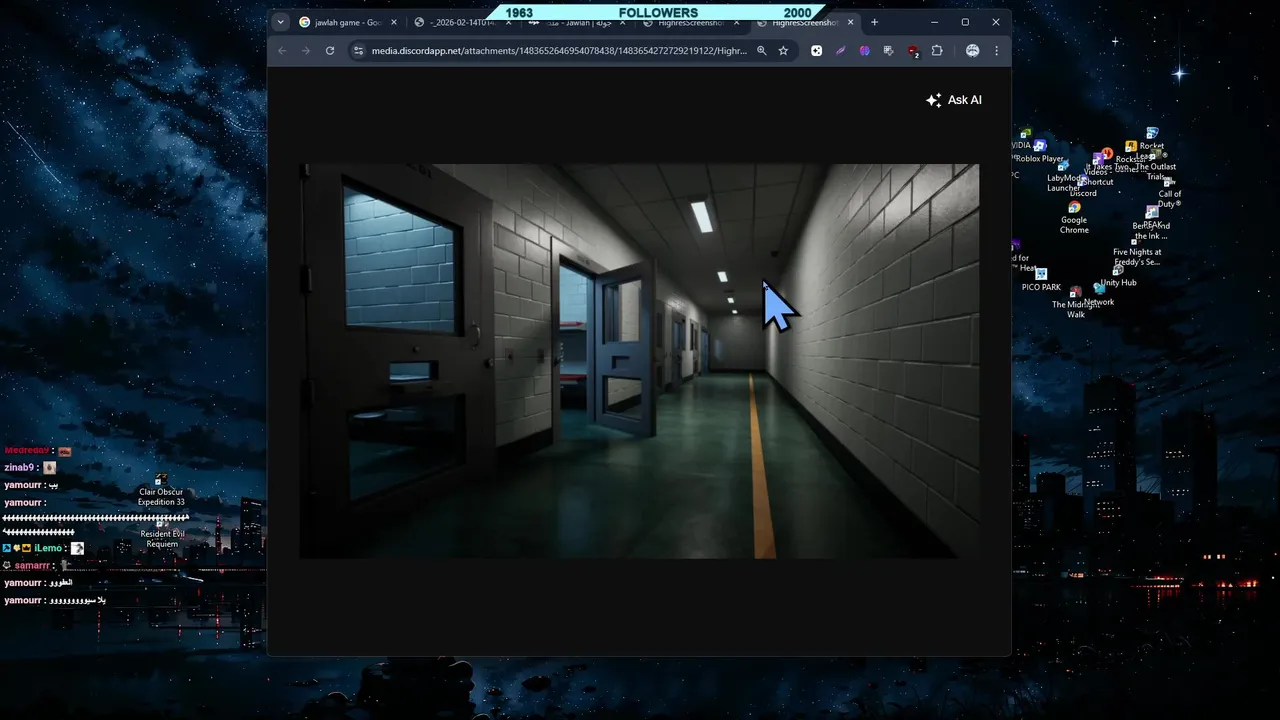Select Clair Obscur Expedition 33 shortcut
Image resolution: width=1280 pixels, height=720 pixels.
[x=161, y=491]
